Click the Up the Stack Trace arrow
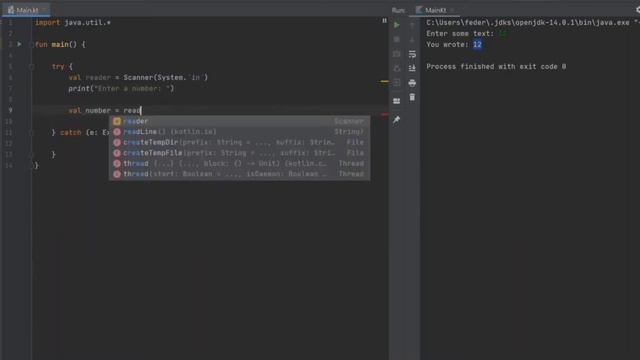Screen dimensions: 640x360 pos(412,25)
